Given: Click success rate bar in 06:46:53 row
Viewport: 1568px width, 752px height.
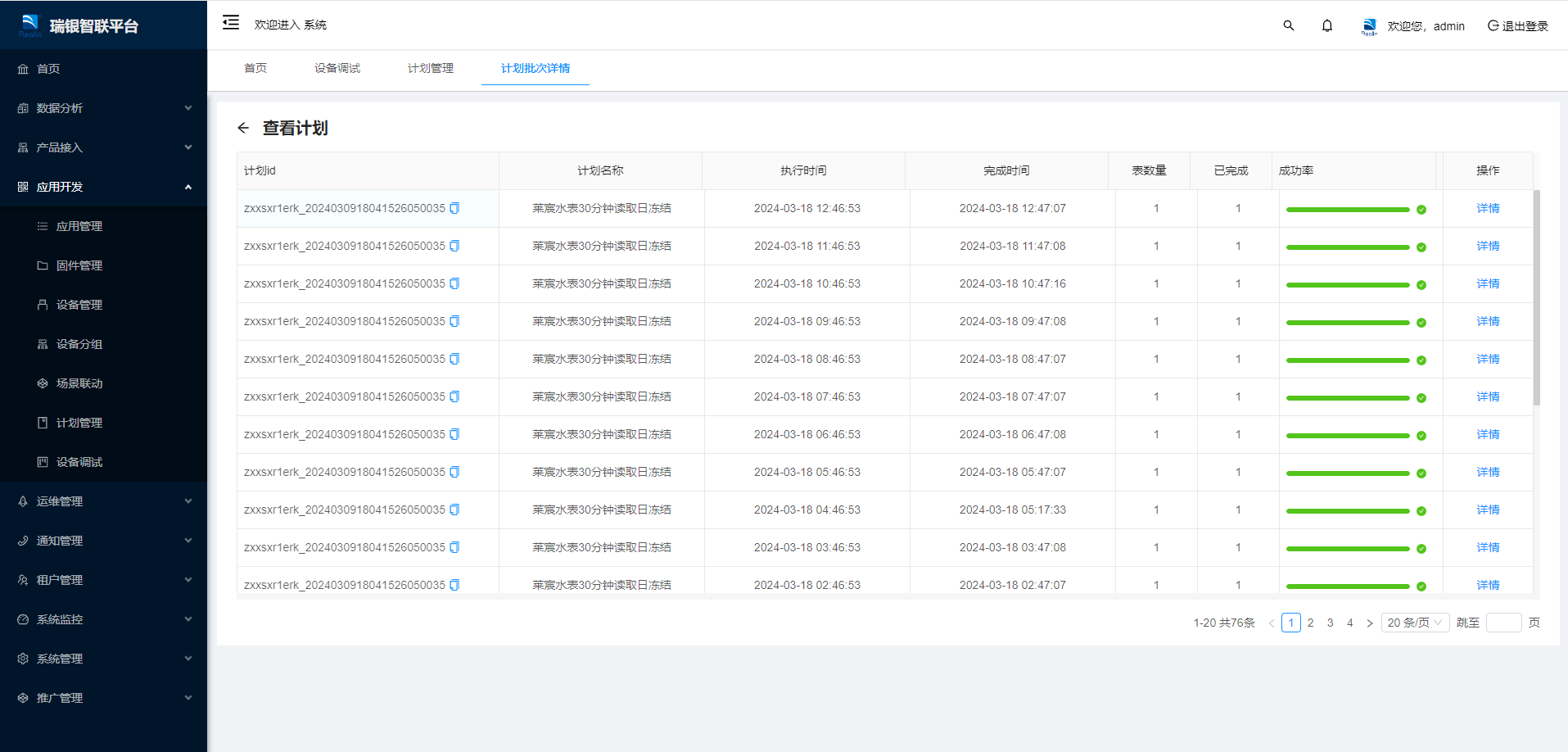Looking at the screenshot, I should [1348, 436].
